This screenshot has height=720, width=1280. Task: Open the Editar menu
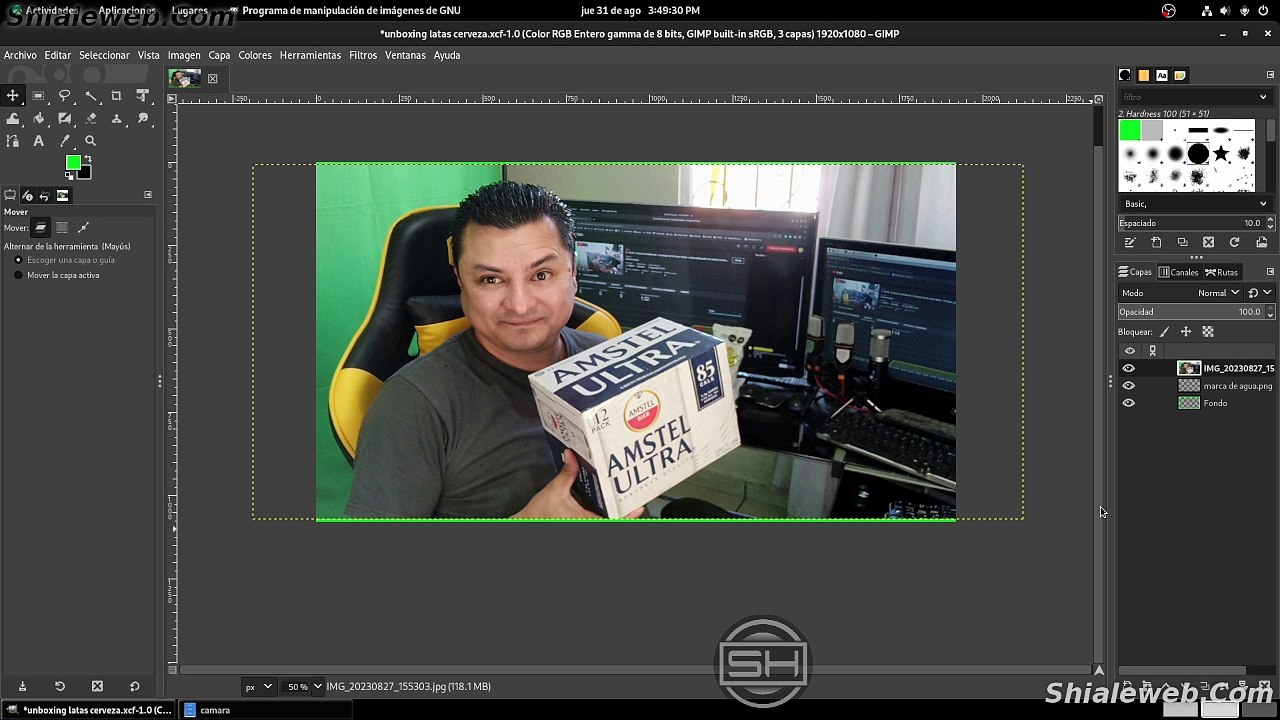(57, 55)
